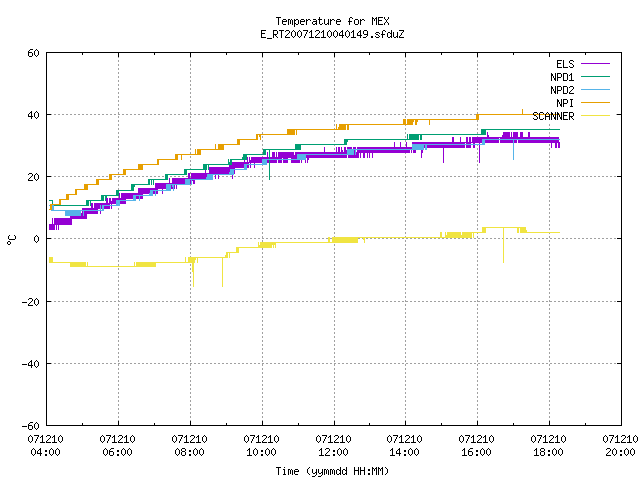Click the x-axis time label 08:00
Image resolution: width=640 pixels, height=480 pixels.
pos(189,452)
